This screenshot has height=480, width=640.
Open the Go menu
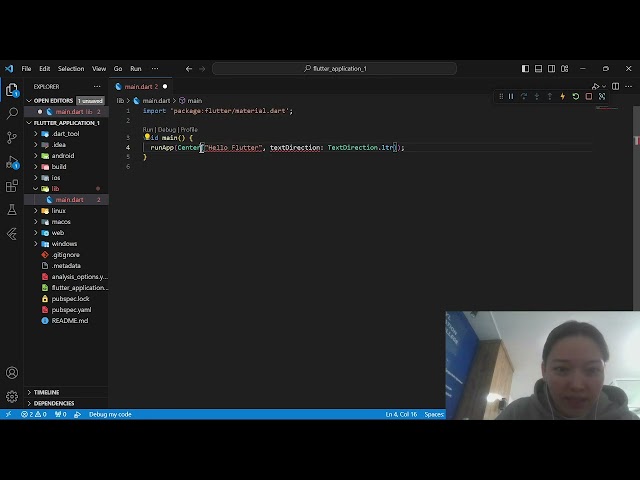[118, 69]
